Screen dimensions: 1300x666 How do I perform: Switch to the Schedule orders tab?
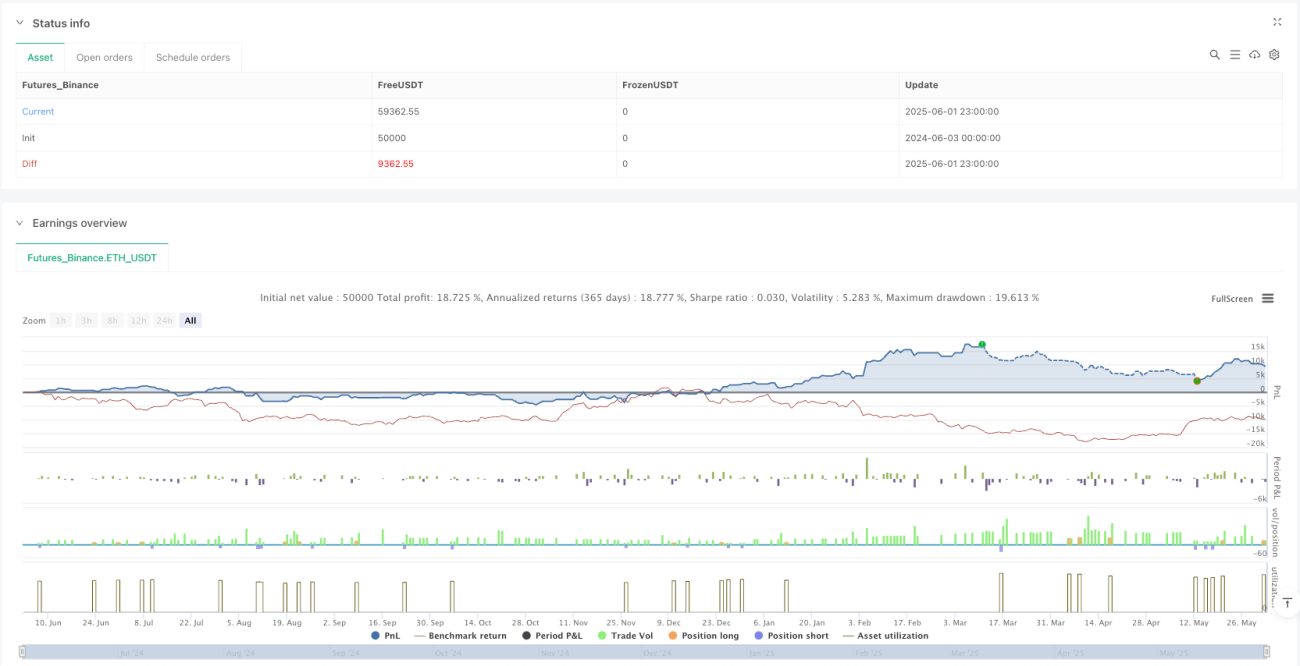(x=193, y=57)
